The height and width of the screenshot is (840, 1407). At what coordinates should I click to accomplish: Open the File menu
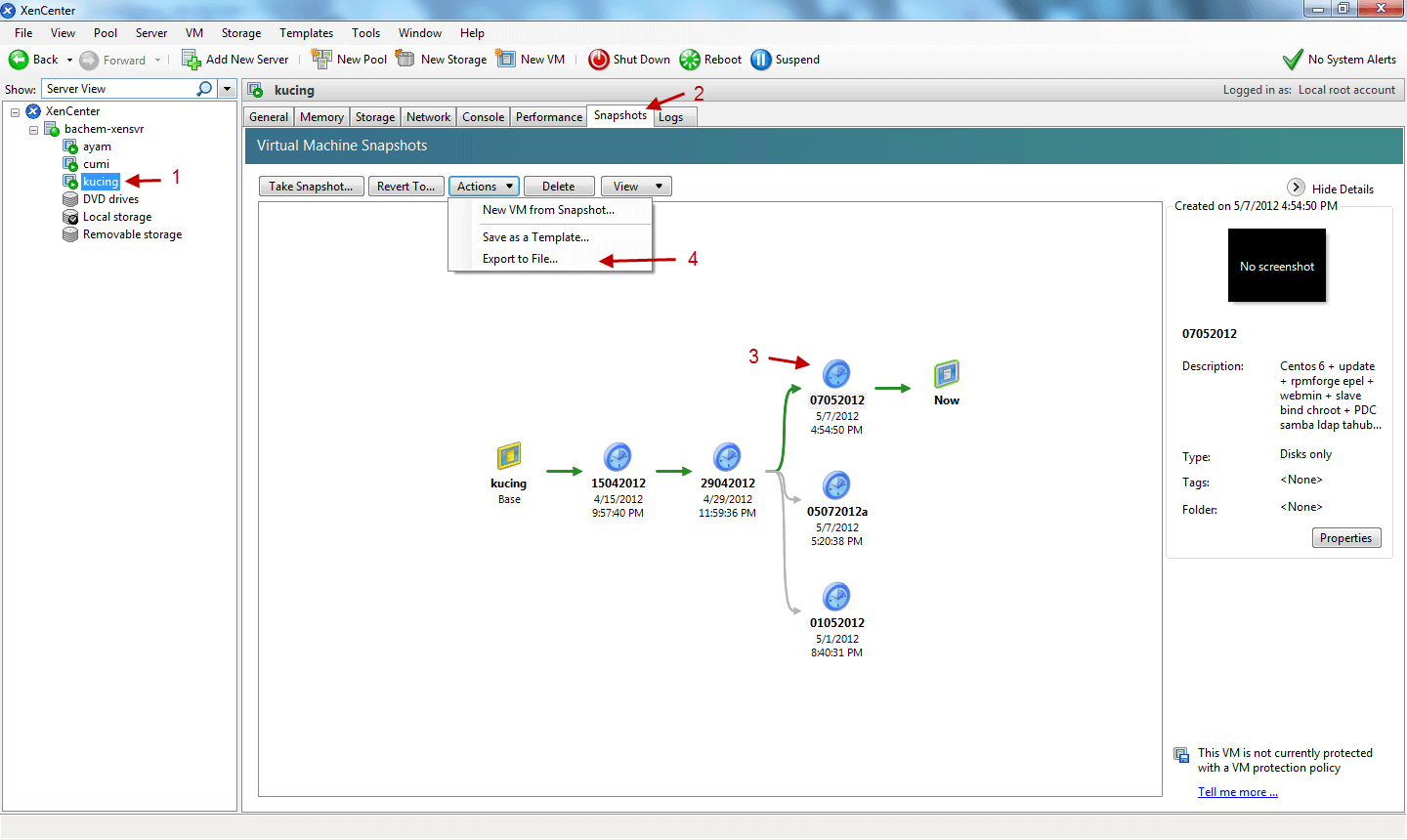pos(23,33)
